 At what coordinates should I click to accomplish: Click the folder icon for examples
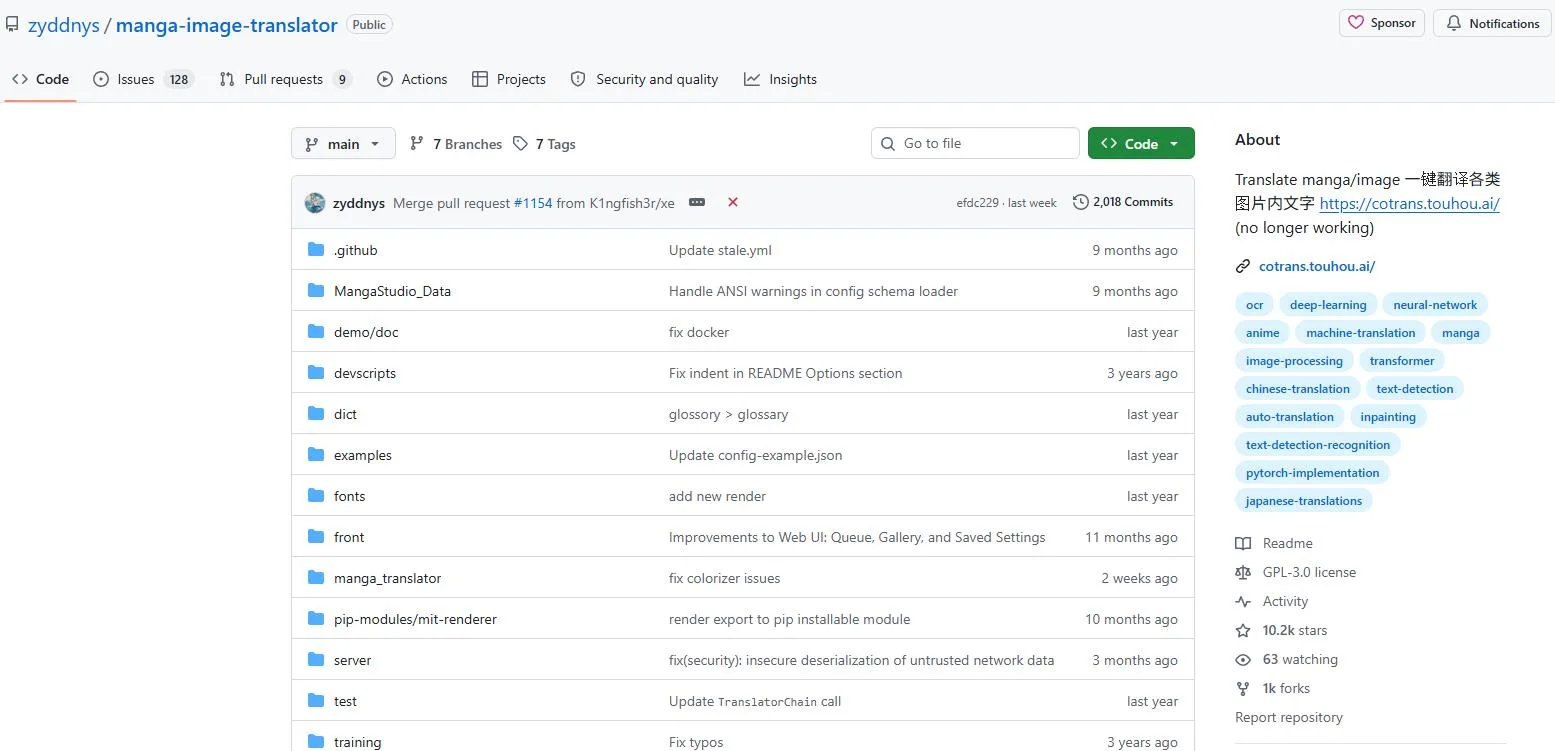tap(316, 455)
